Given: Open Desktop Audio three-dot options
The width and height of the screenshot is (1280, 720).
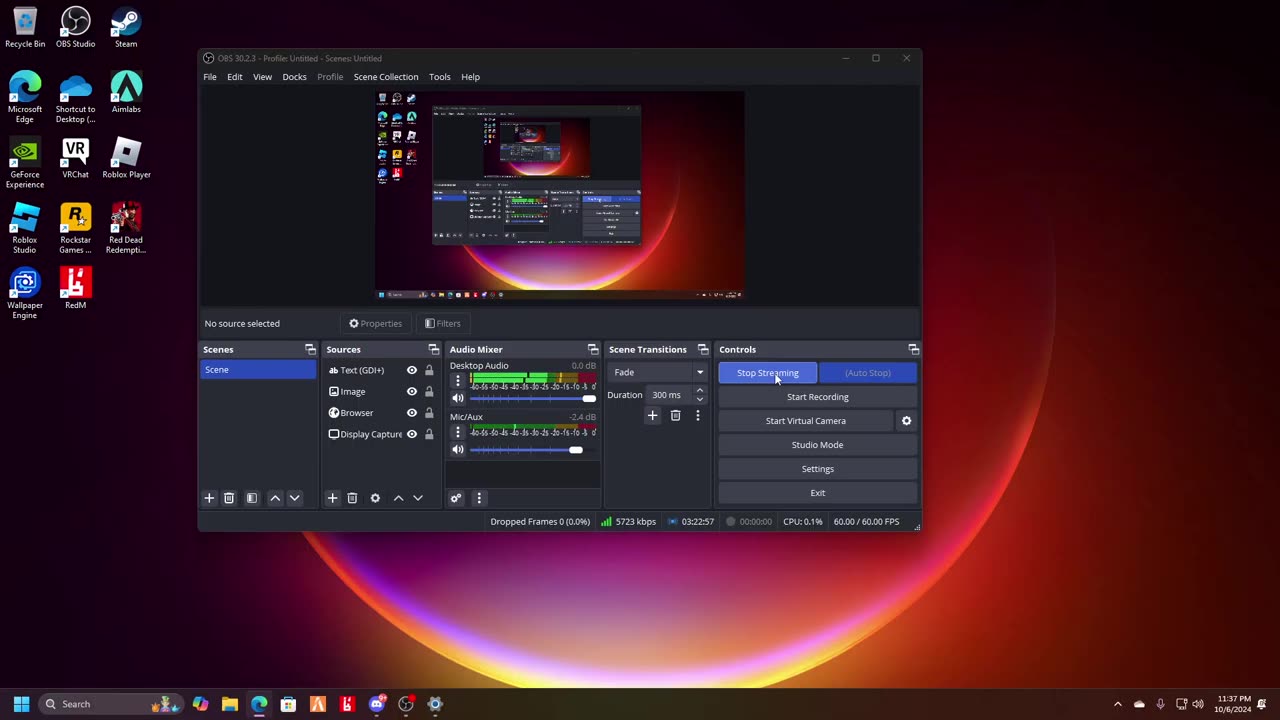Looking at the screenshot, I should point(458,380).
